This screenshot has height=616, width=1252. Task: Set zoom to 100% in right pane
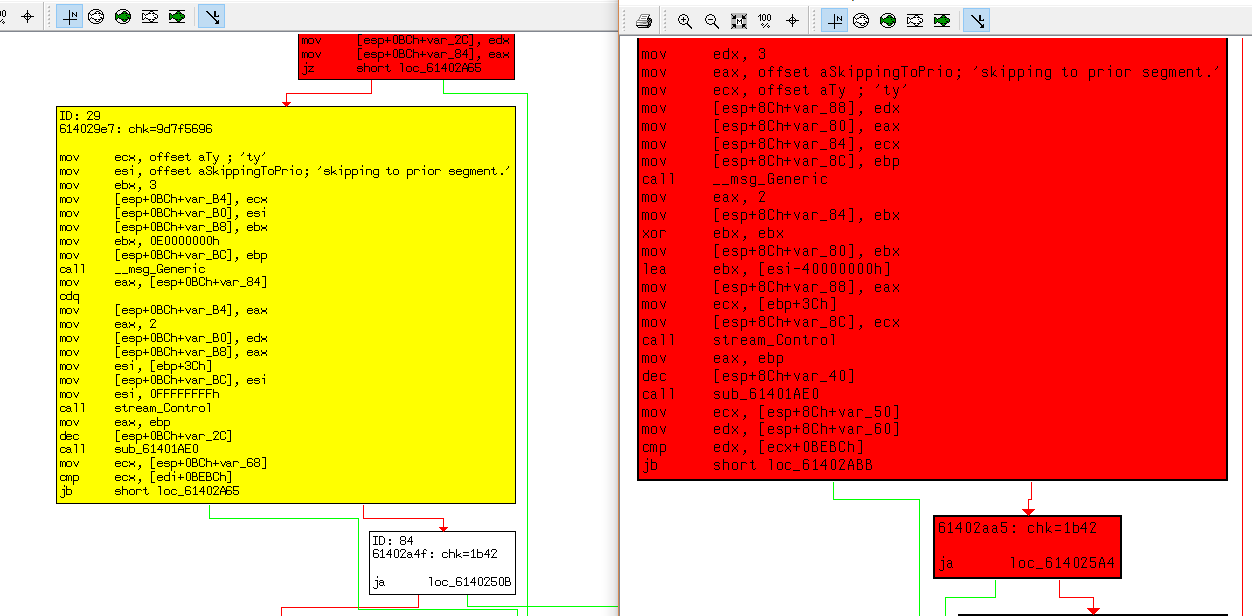pos(765,20)
